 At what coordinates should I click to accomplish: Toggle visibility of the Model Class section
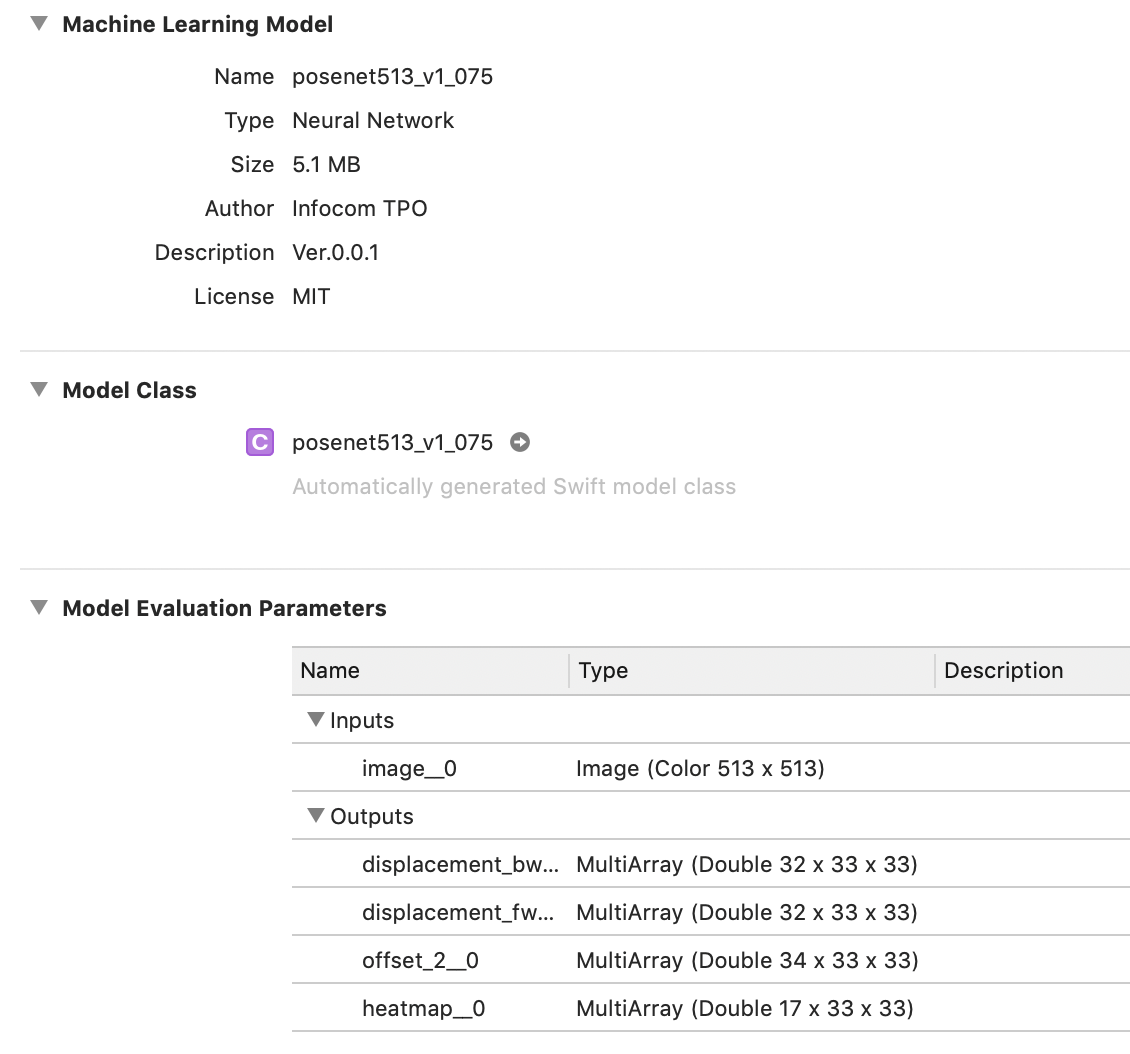click(38, 390)
